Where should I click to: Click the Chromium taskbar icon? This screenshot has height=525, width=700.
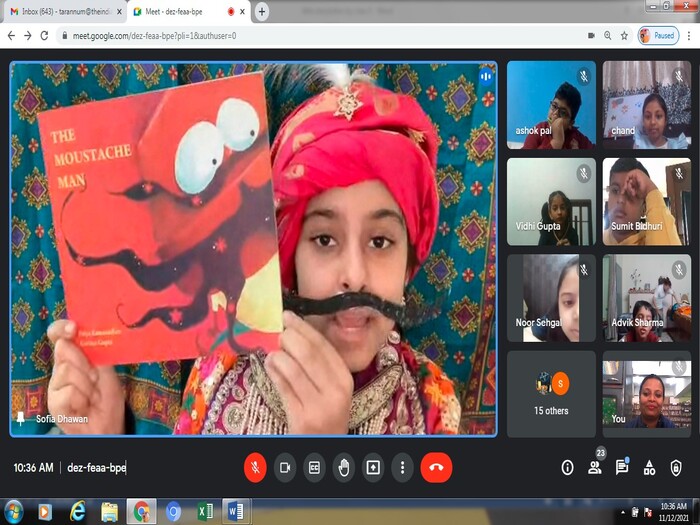[173, 512]
